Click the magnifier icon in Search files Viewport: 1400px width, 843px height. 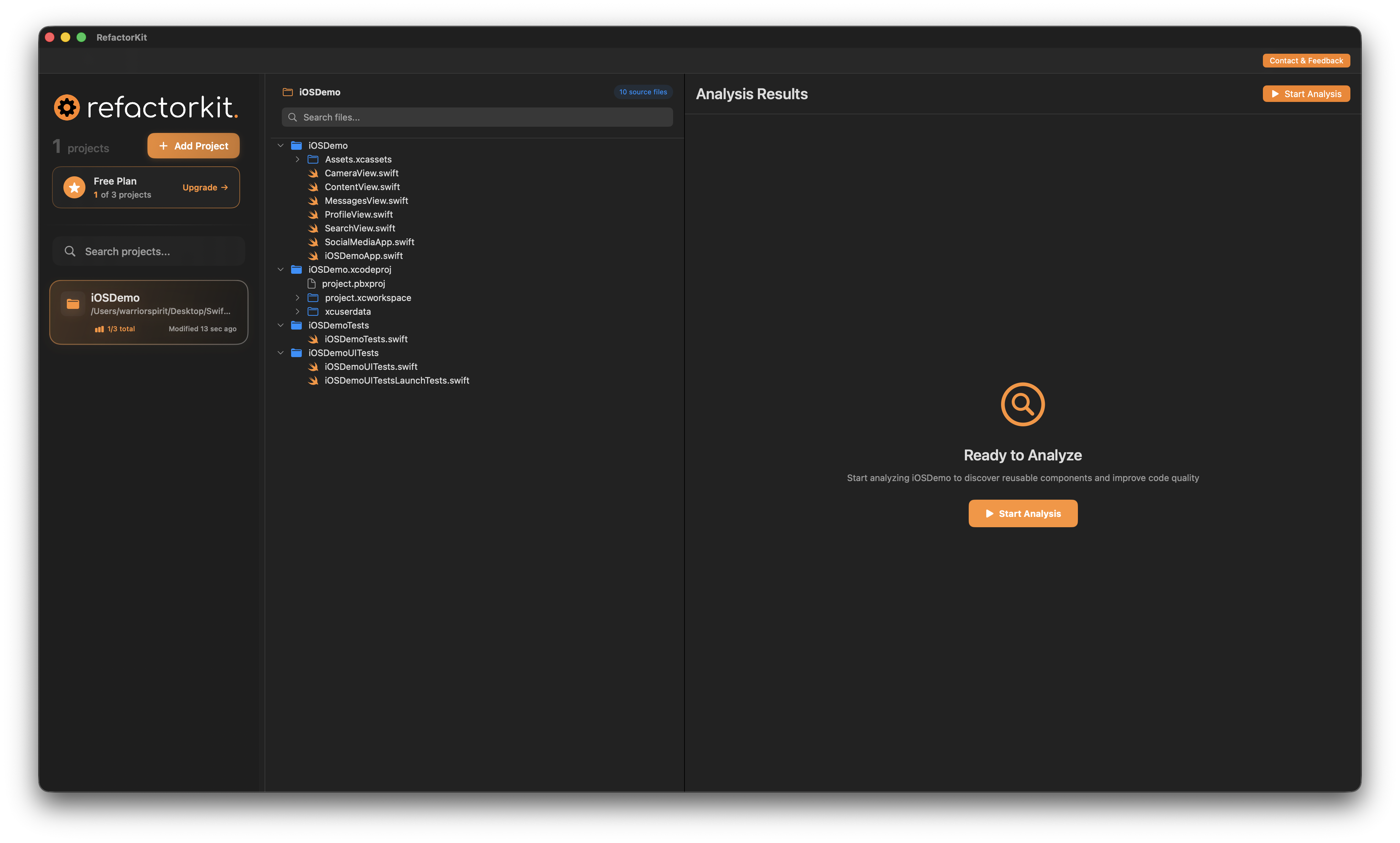[292, 117]
